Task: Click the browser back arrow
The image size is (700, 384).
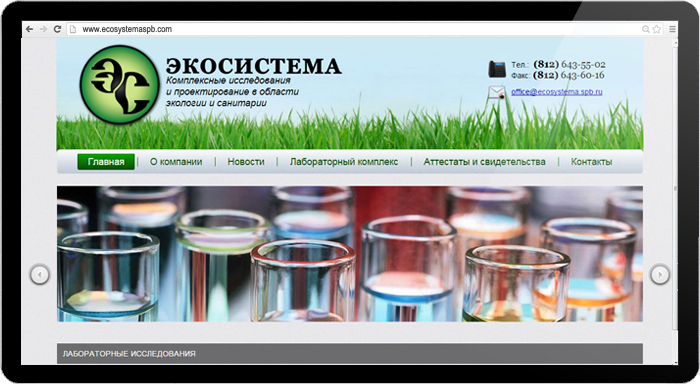Action: click(29, 29)
